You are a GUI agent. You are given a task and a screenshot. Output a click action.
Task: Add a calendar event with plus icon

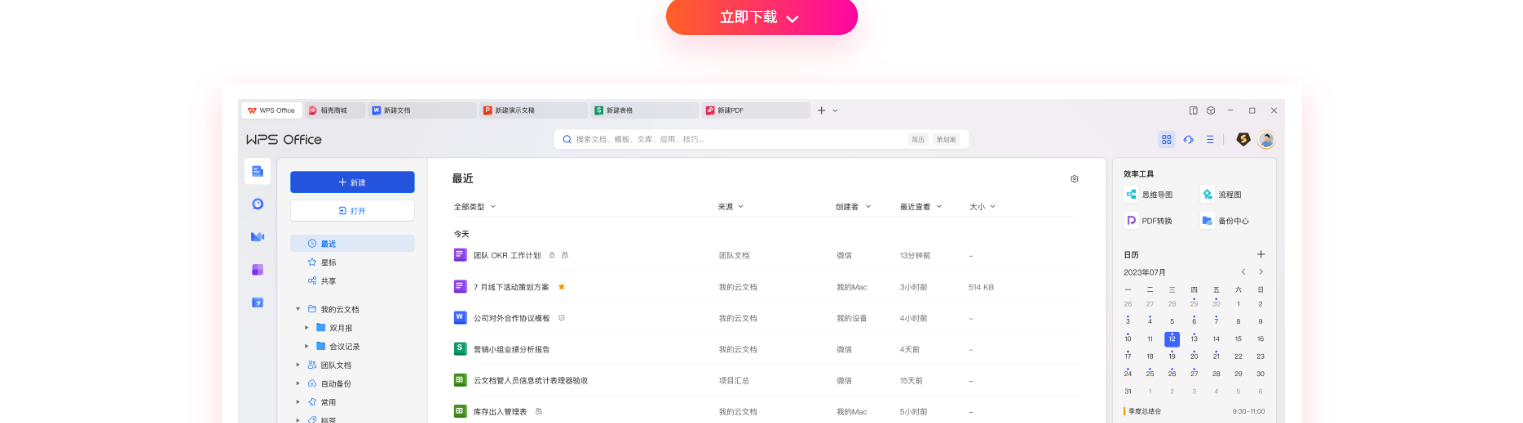1261,254
